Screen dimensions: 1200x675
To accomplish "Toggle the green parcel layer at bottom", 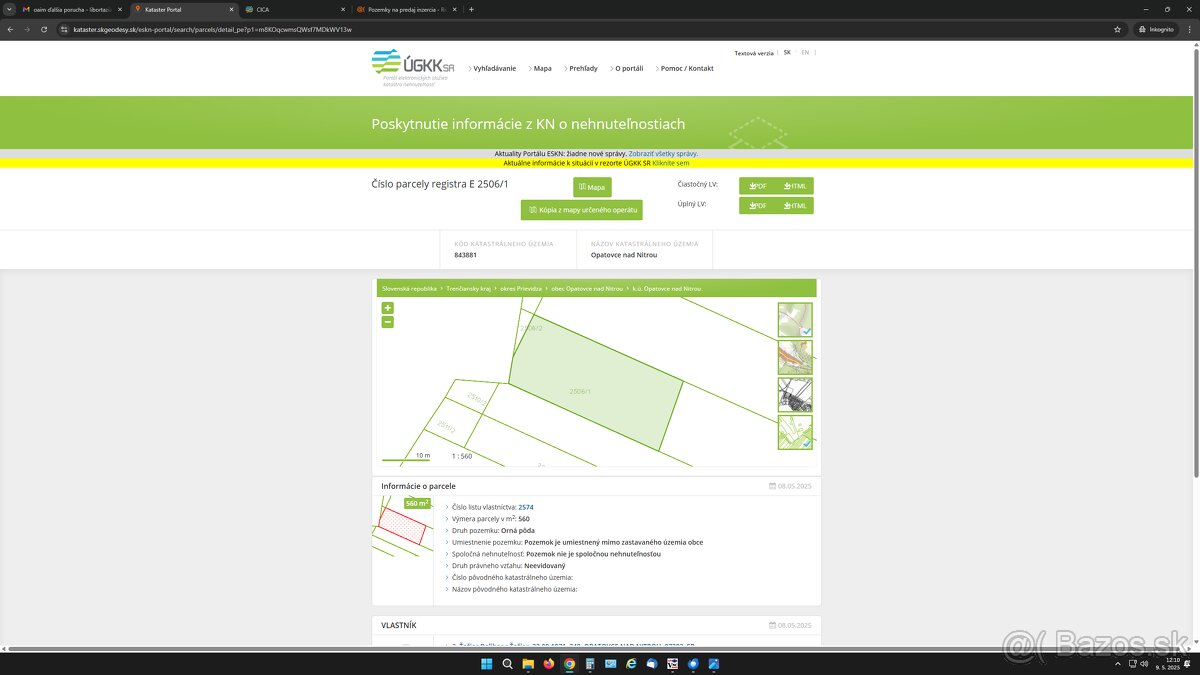I will 795,432.
